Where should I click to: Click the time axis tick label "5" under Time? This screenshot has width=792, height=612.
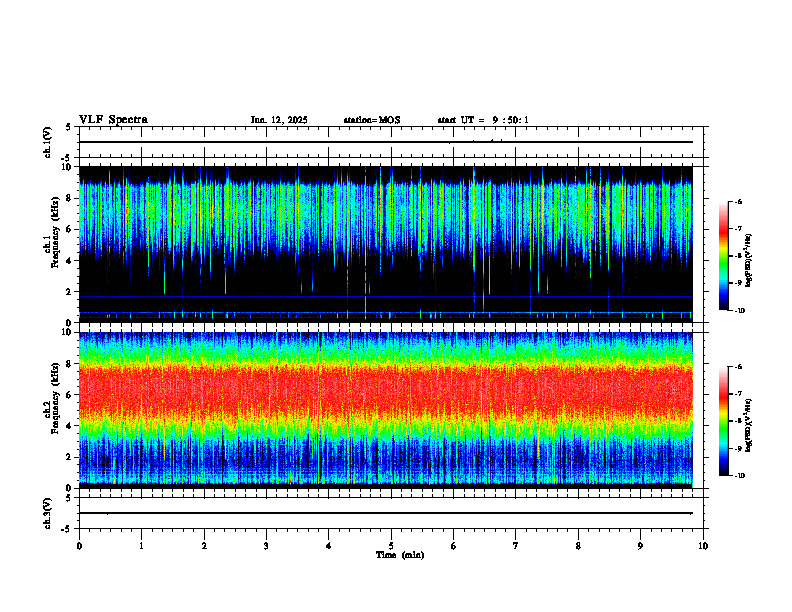click(x=391, y=546)
